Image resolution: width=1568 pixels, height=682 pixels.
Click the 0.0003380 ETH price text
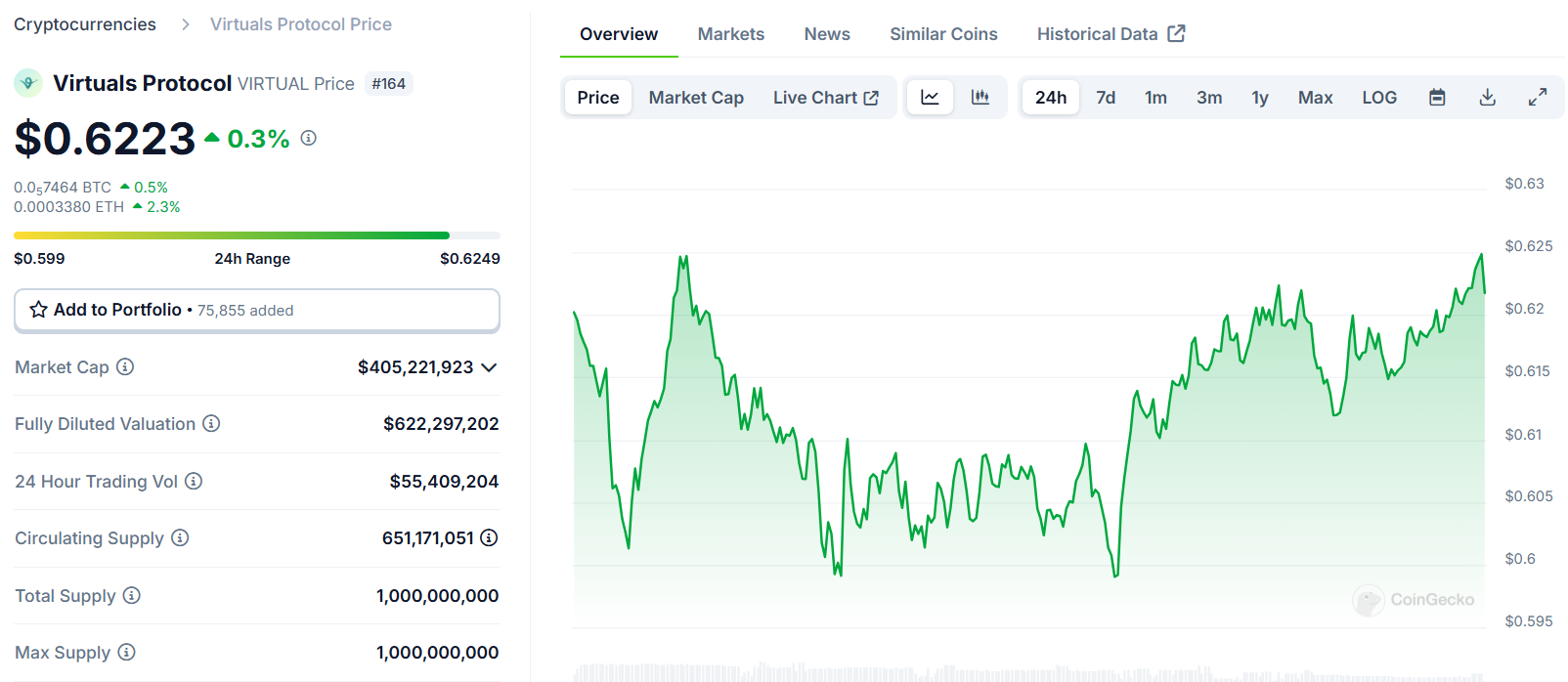[68, 207]
